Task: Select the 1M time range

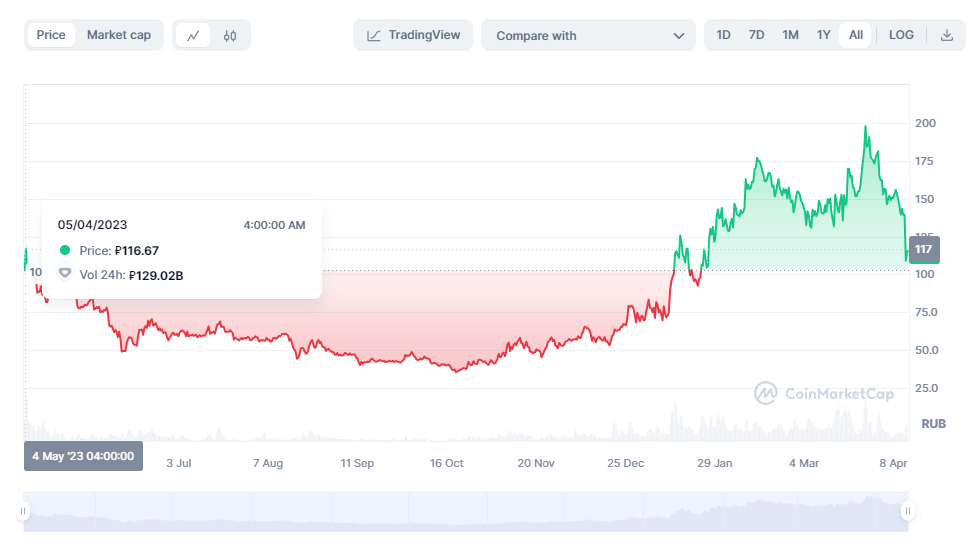Action: pos(790,35)
